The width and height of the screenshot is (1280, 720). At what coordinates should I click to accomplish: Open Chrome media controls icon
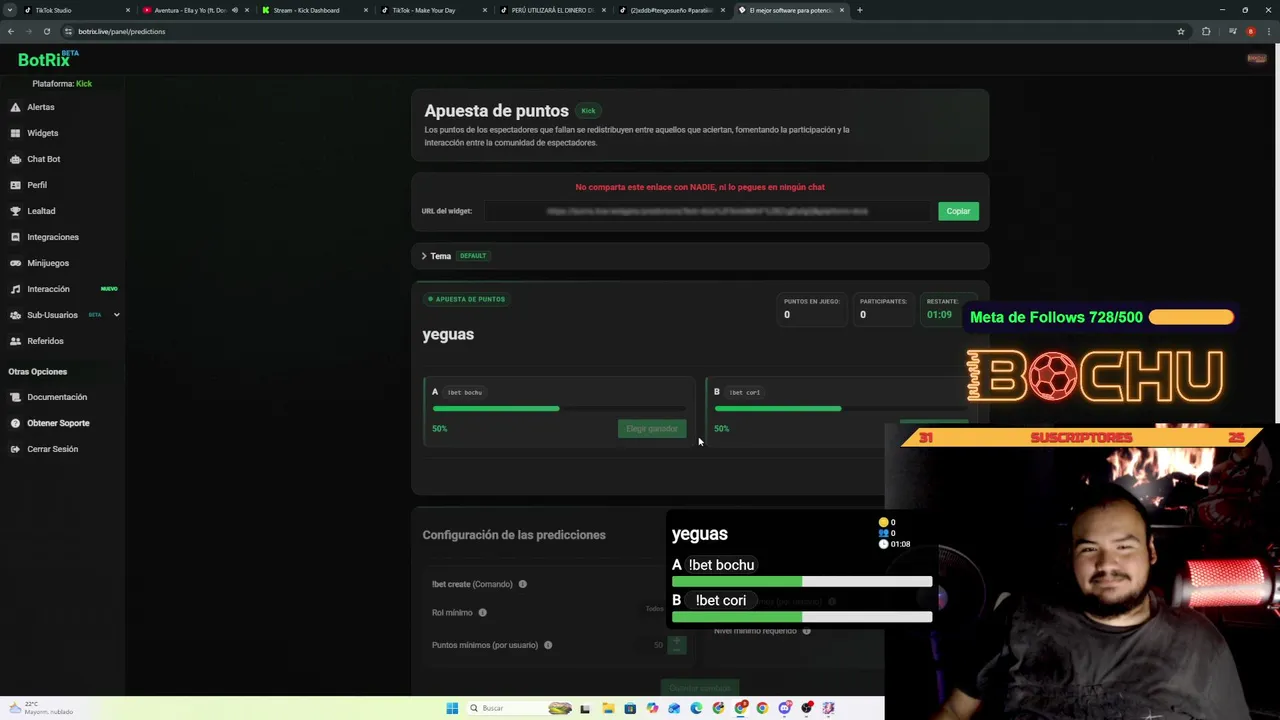[x=1232, y=31]
